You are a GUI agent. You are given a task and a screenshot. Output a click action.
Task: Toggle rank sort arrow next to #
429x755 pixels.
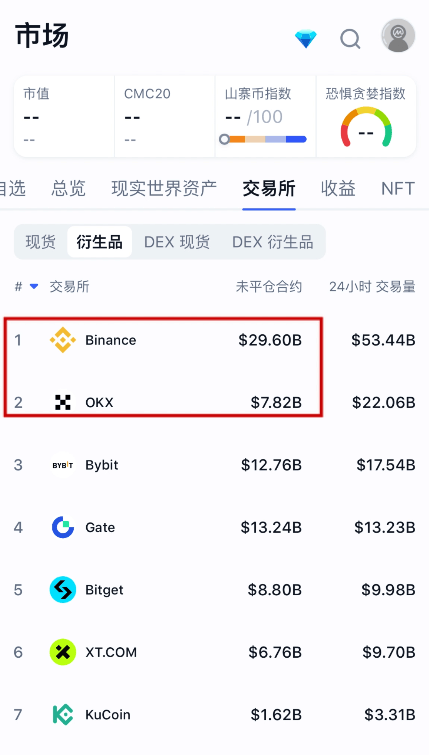click(34, 287)
